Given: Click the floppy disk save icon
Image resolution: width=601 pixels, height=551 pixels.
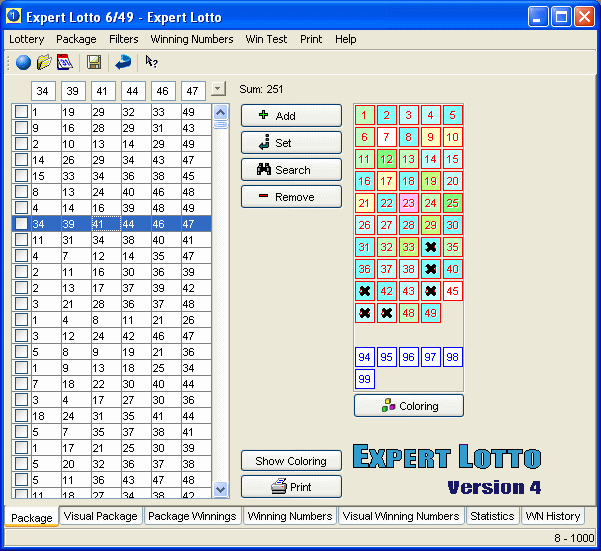Looking at the screenshot, I should (94, 62).
